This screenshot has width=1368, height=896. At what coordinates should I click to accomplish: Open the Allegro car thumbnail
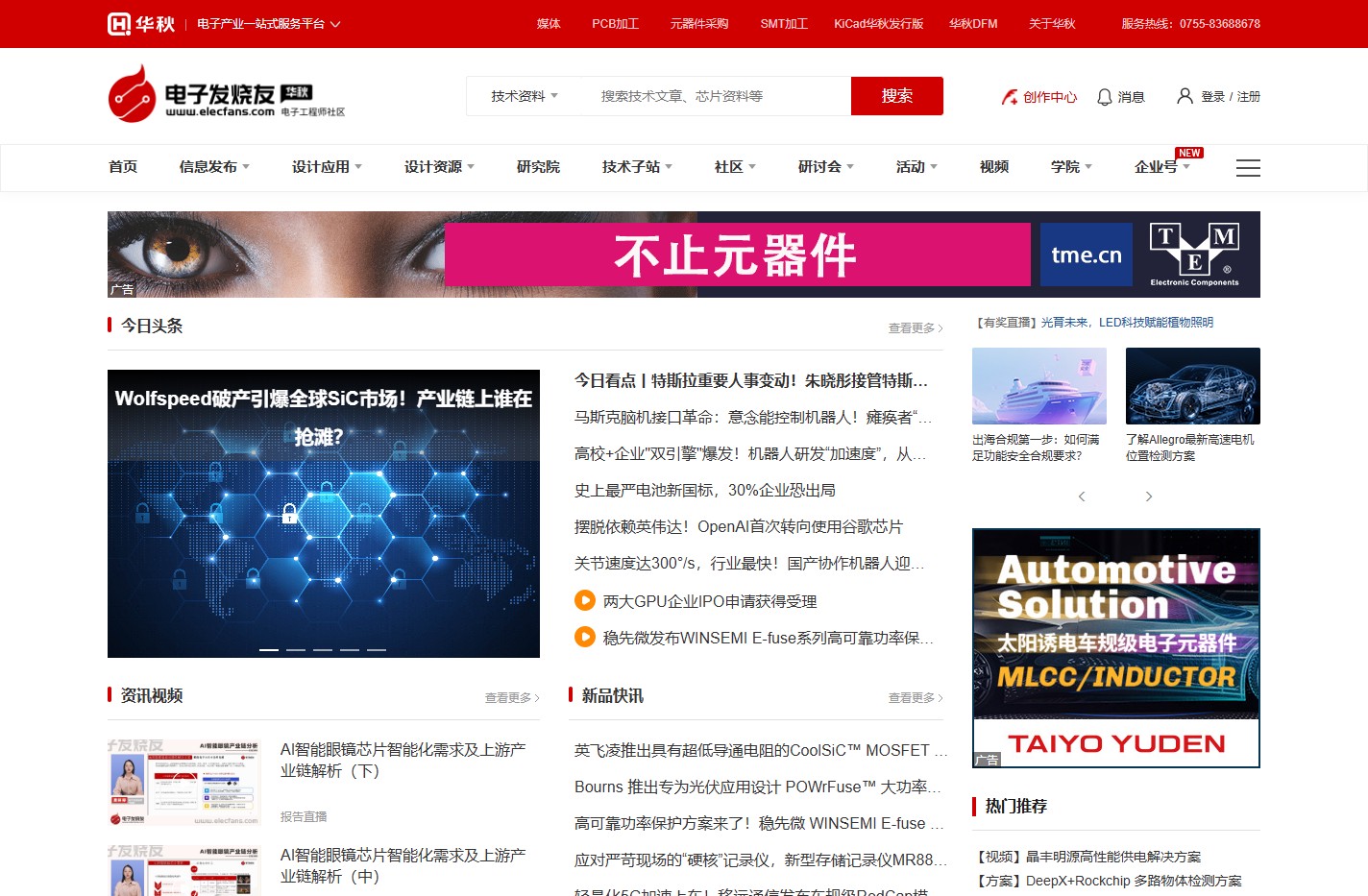tap(1193, 386)
